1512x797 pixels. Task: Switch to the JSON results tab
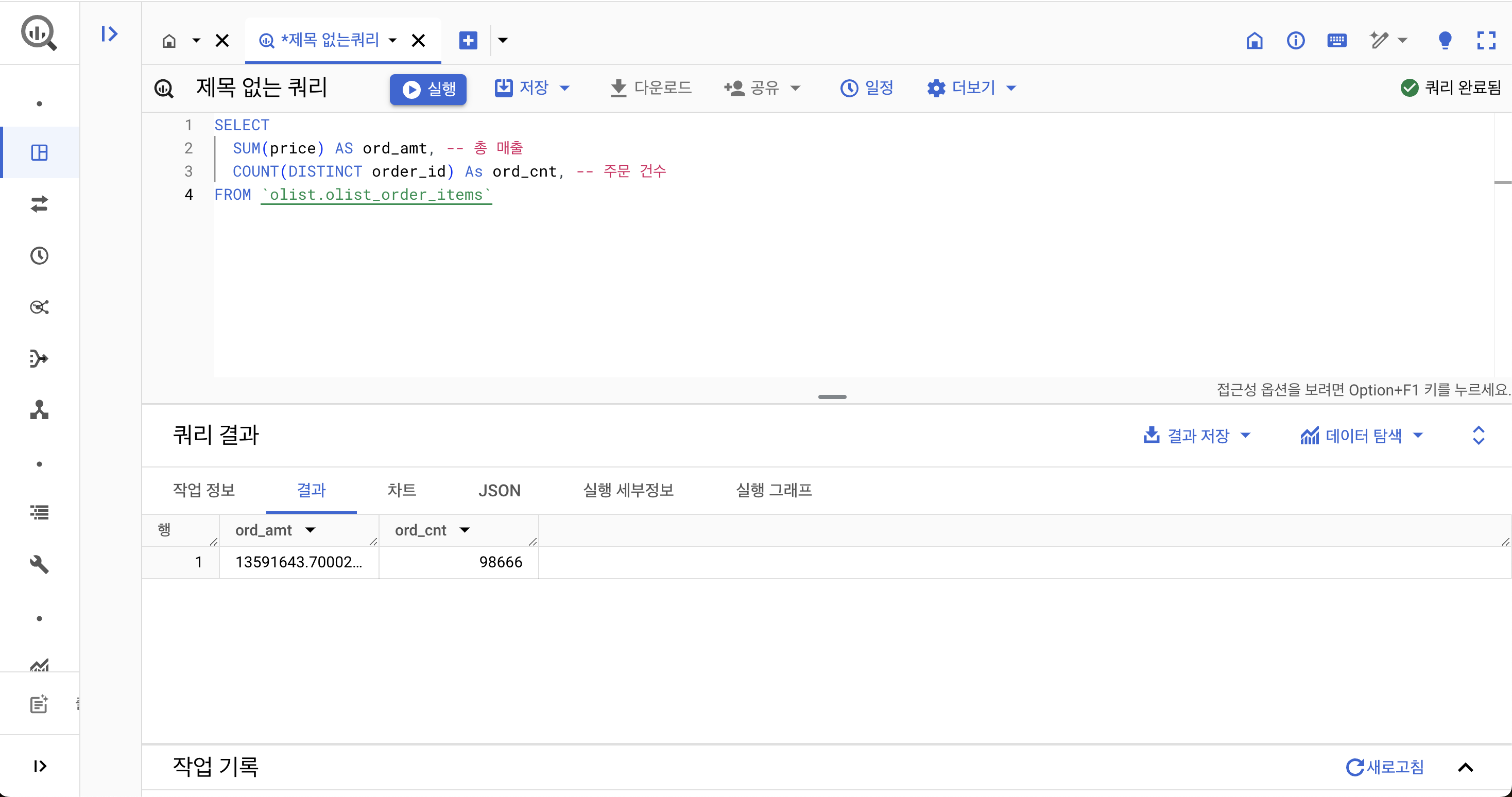(499, 491)
